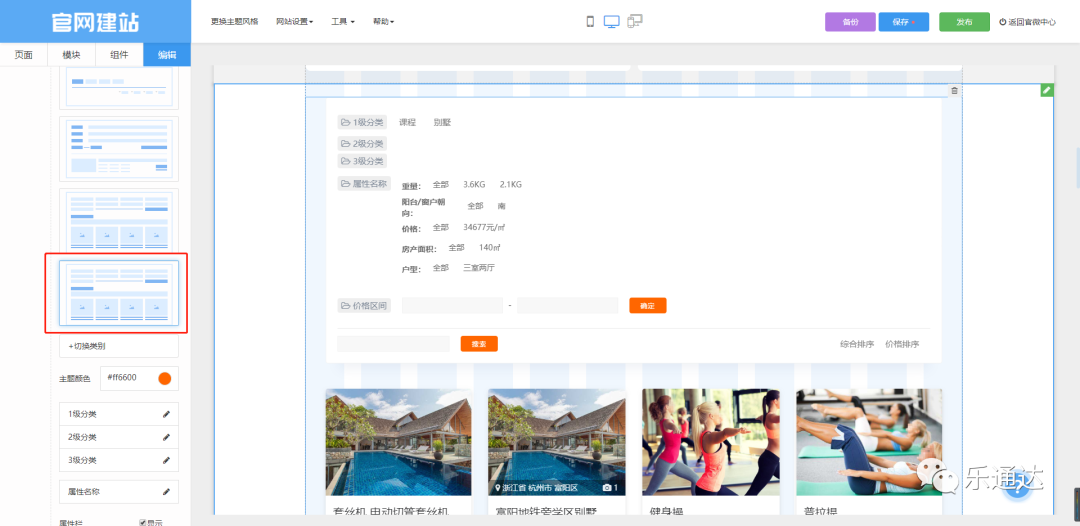The image size is (1080, 526).
Task: Publish site with green 发布 button
Action: [x=964, y=22]
